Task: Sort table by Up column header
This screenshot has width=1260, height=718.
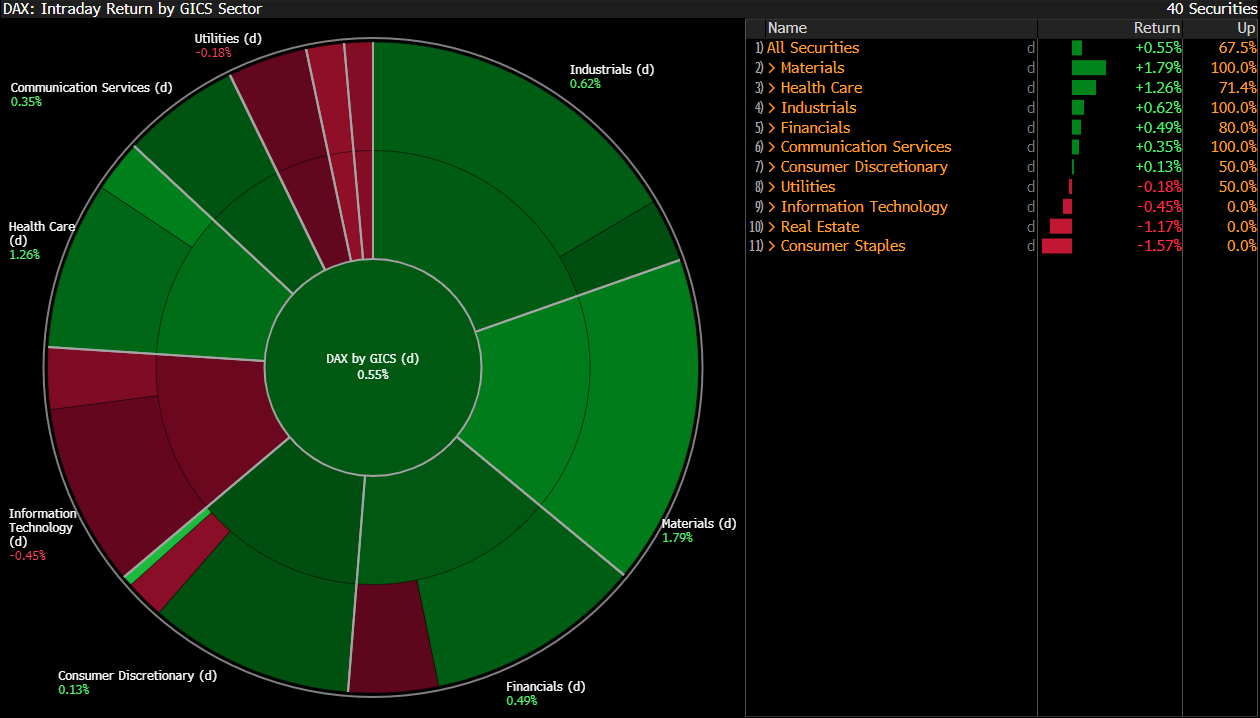Action: (1245, 28)
